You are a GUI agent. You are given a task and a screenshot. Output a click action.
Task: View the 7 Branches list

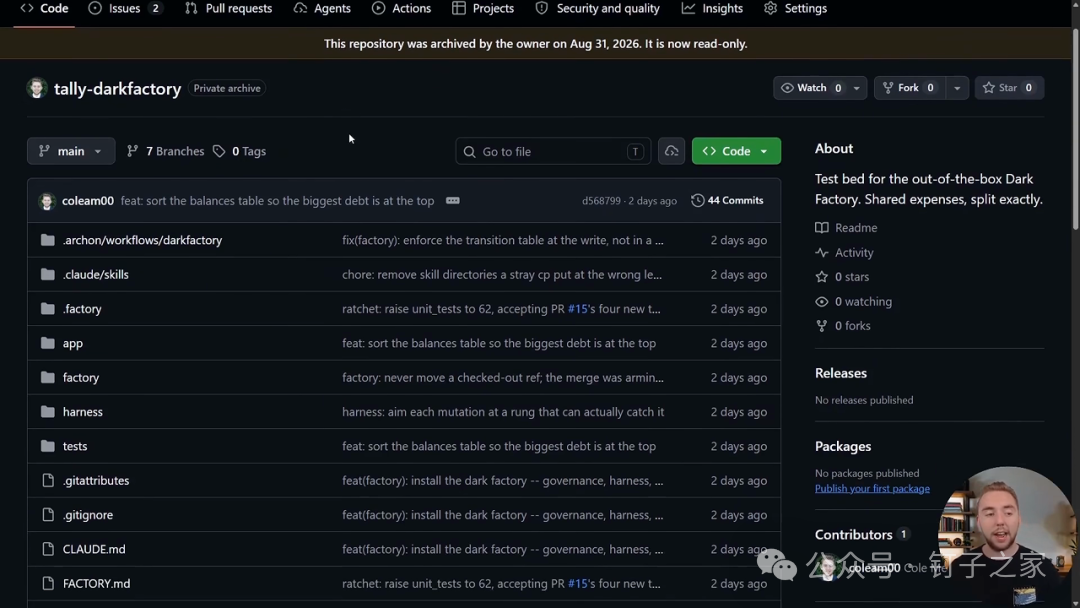pyautogui.click(x=165, y=151)
